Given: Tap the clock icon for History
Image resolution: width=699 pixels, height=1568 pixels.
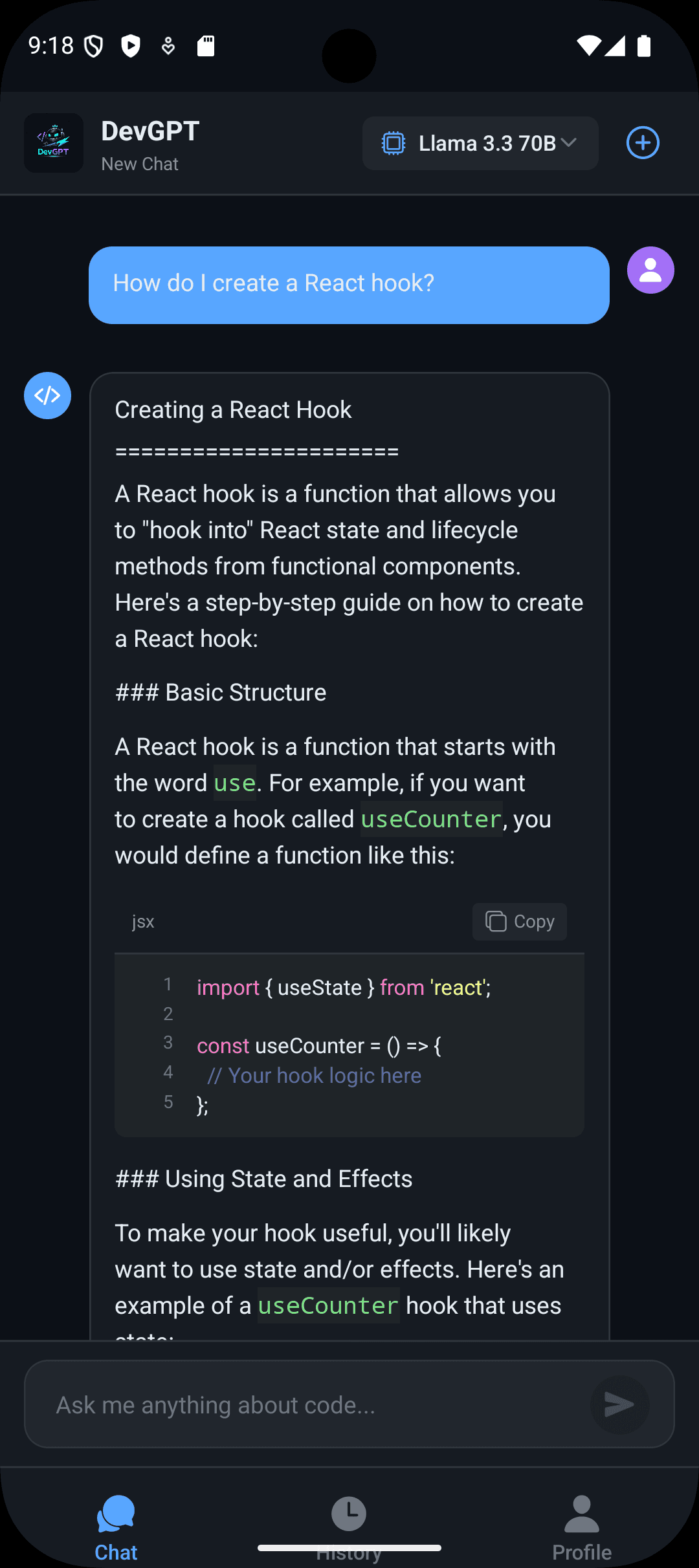Looking at the screenshot, I should click(x=349, y=1514).
